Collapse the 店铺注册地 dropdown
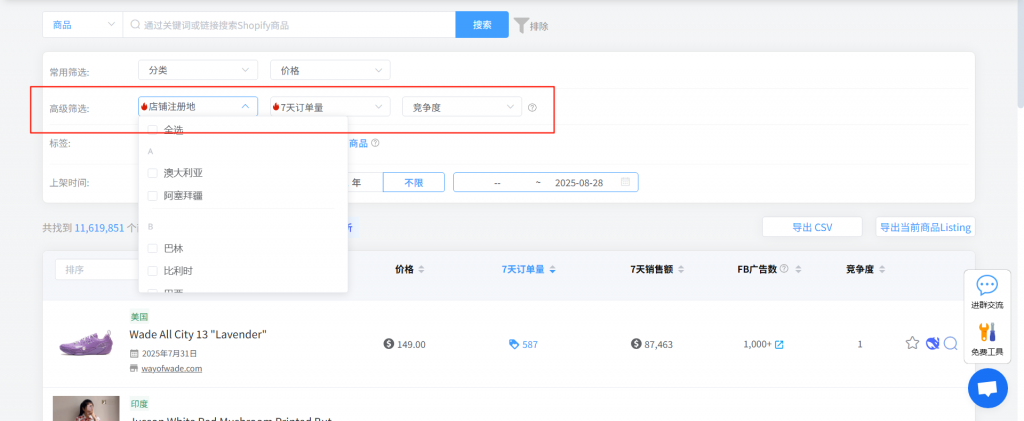This screenshot has height=421, width=1024. tap(198, 106)
